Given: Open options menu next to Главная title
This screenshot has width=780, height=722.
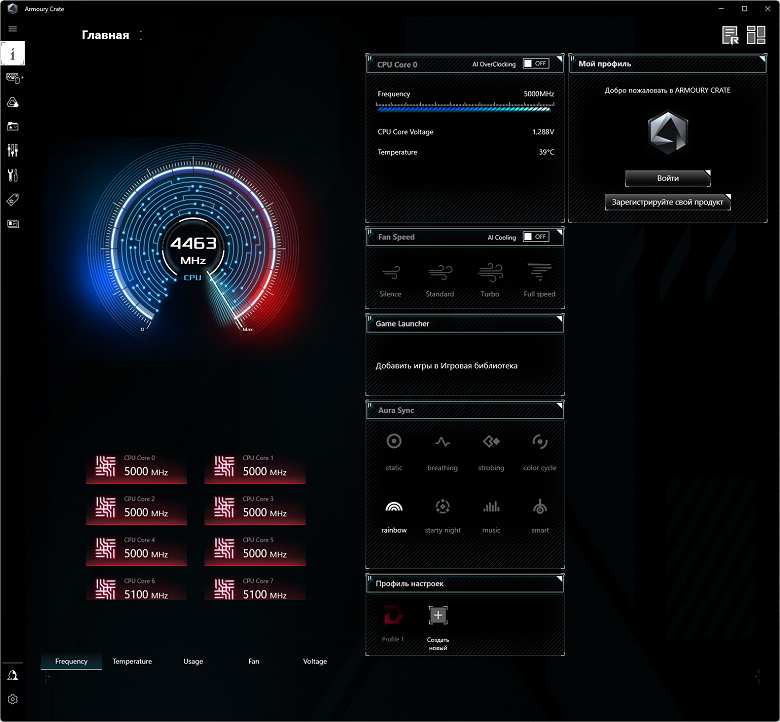Looking at the screenshot, I should click(141, 35).
